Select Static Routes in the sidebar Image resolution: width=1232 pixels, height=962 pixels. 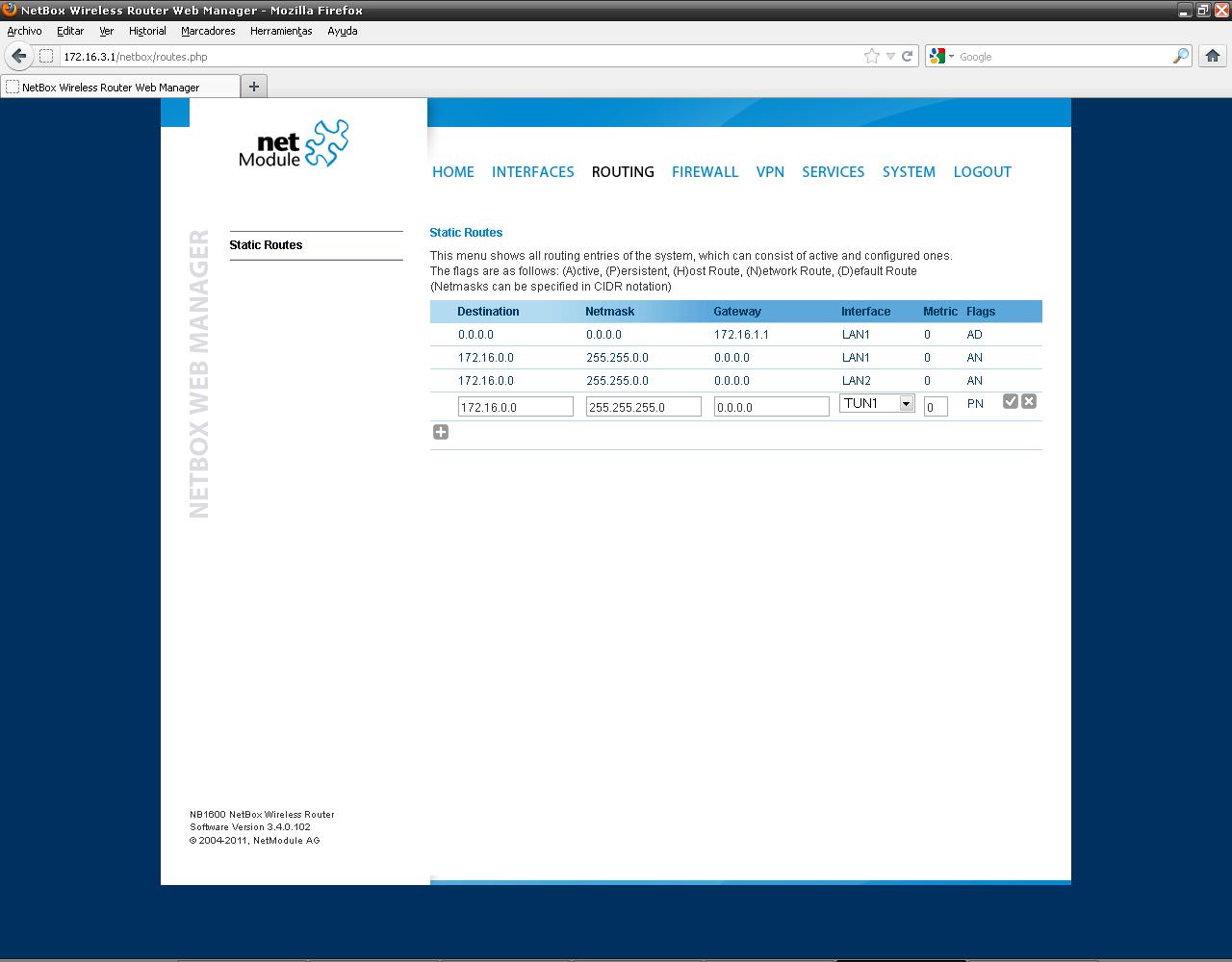(266, 245)
